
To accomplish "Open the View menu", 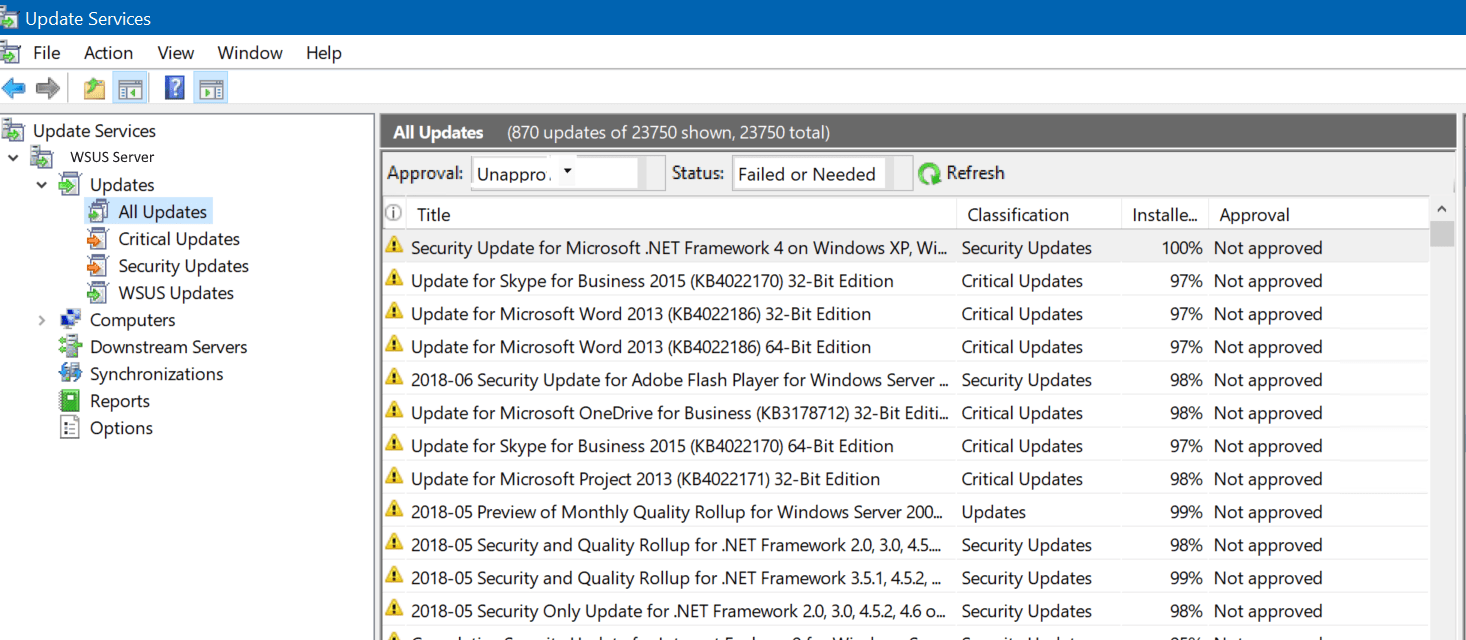I will 175,52.
